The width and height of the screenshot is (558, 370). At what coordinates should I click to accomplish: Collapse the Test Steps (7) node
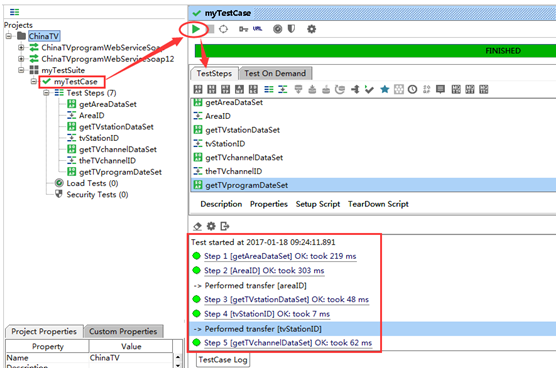click(46, 93)
